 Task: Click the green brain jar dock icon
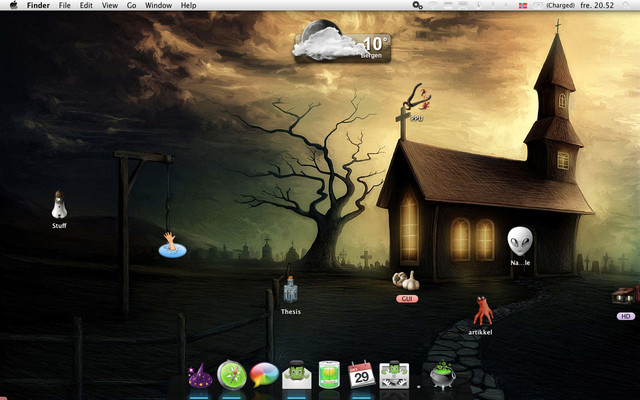[329, 375]
